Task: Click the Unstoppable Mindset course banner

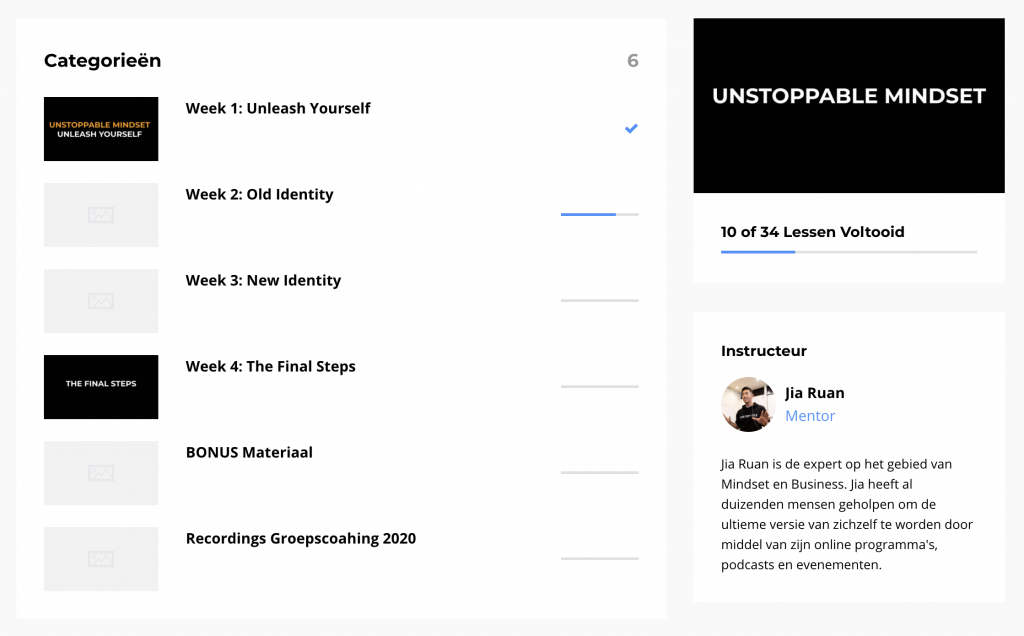Action: (849, 105)
